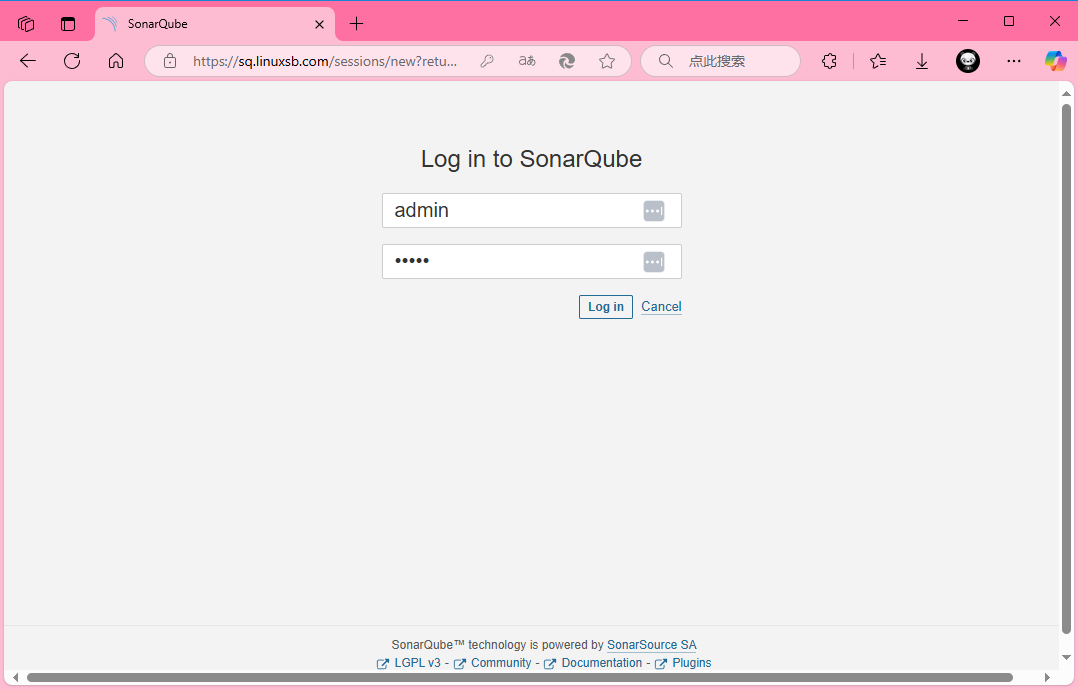Click the magnifier icon in search box
Image resolution: width=1078 pixels, height=689 pixels.
pyautogui.click(x=666, y=61)
